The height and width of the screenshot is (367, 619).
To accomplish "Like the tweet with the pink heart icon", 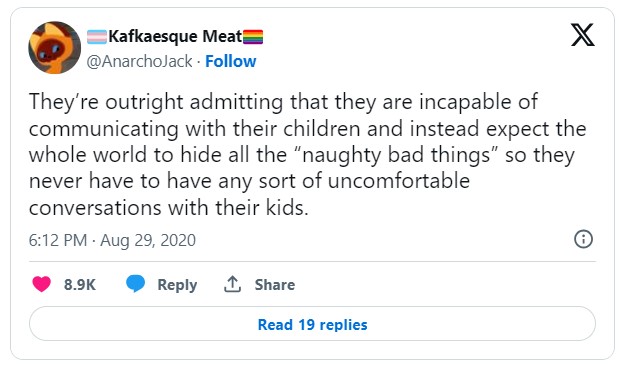I will click(41, 284).
